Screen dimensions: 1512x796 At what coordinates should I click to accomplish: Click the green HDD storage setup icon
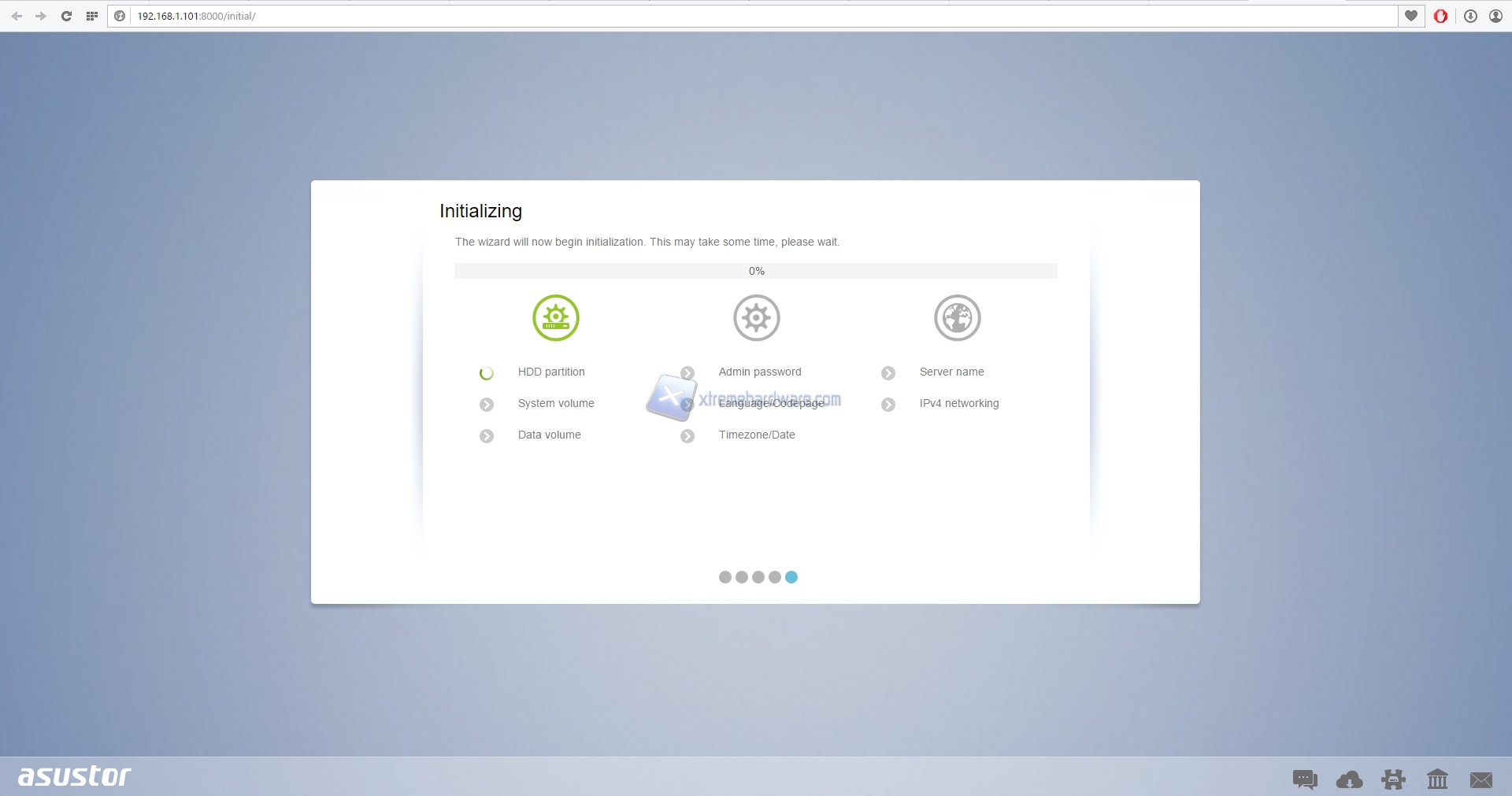(x=555, y=318)
